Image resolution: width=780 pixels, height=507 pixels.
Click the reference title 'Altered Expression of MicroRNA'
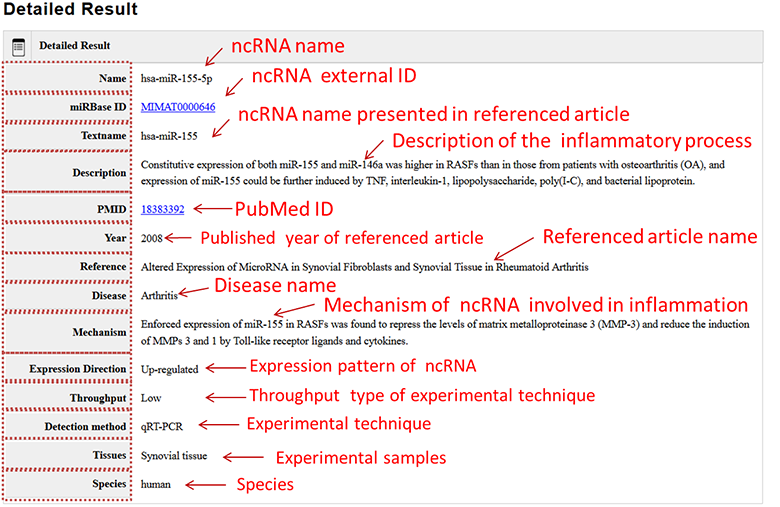click(365, 267)
